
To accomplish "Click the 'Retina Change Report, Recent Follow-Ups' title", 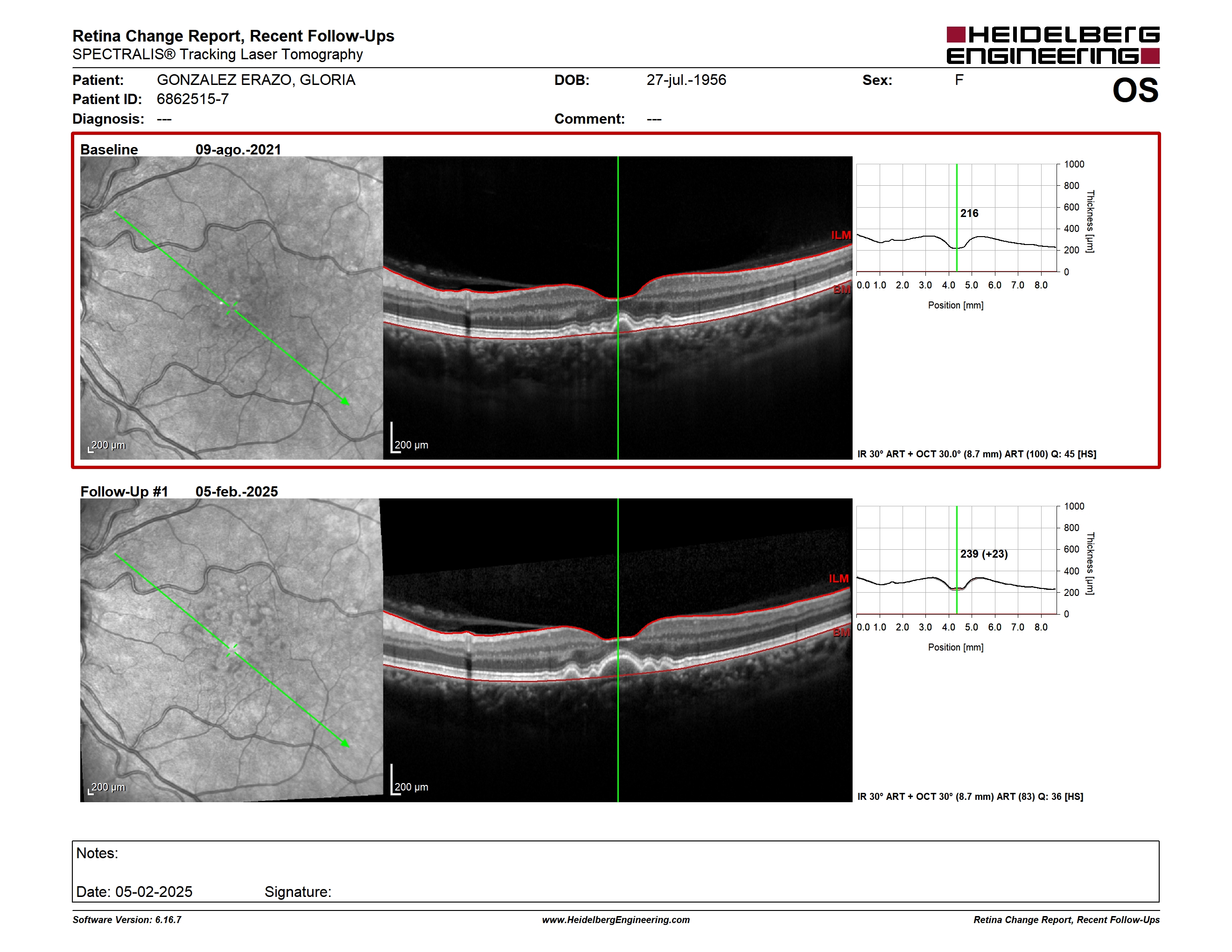I will (x=233, y=36).
